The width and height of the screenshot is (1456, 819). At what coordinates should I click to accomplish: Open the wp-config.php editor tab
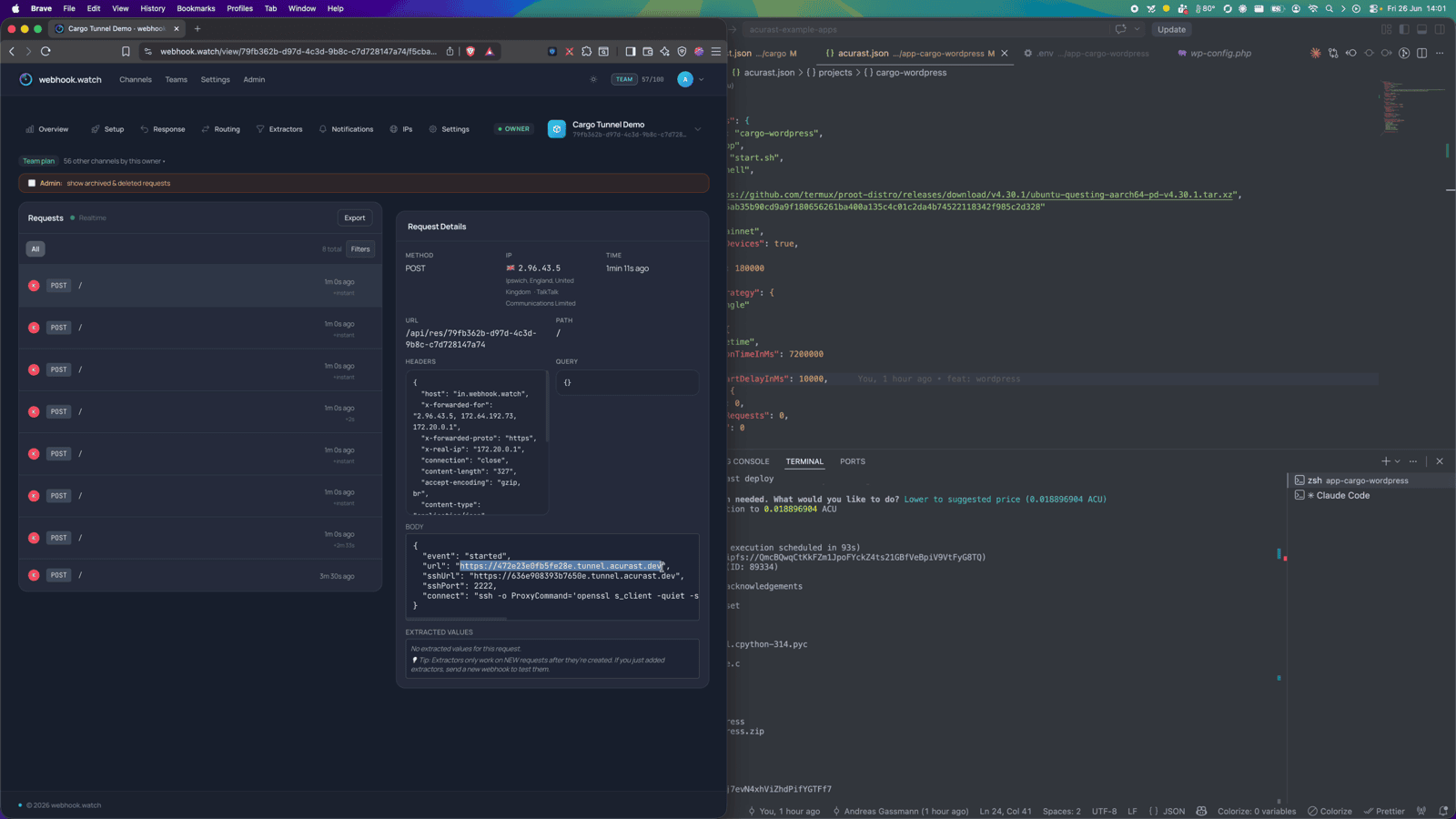(x=1214, y=54)
